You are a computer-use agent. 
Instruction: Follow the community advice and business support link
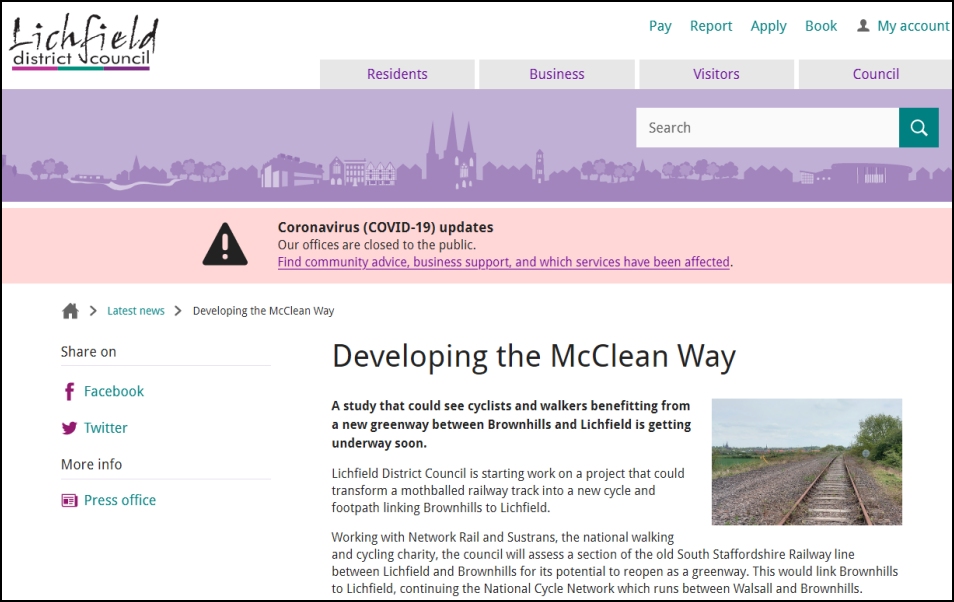coord(504,262)
